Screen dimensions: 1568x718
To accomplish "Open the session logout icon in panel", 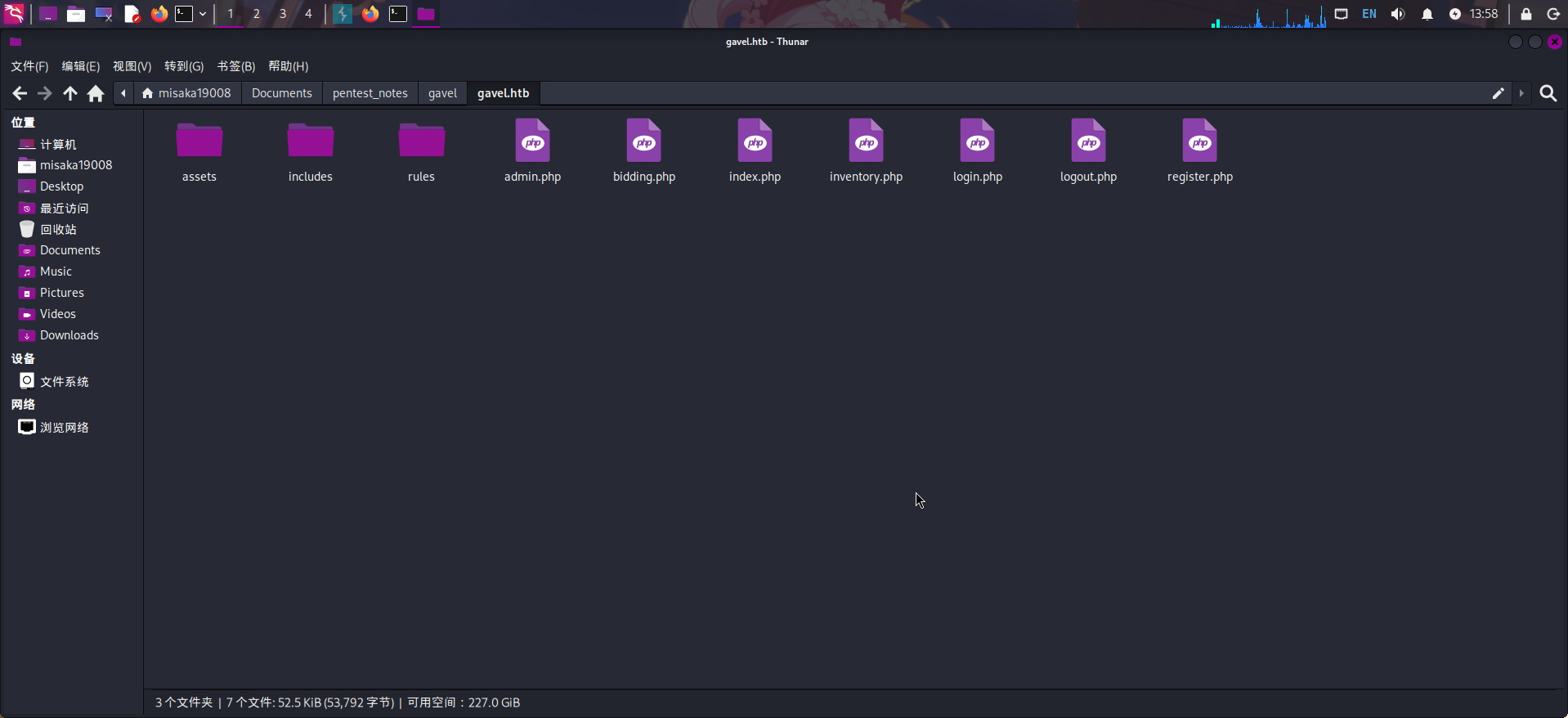I will pyautogui.click(x=1553, y=14).
